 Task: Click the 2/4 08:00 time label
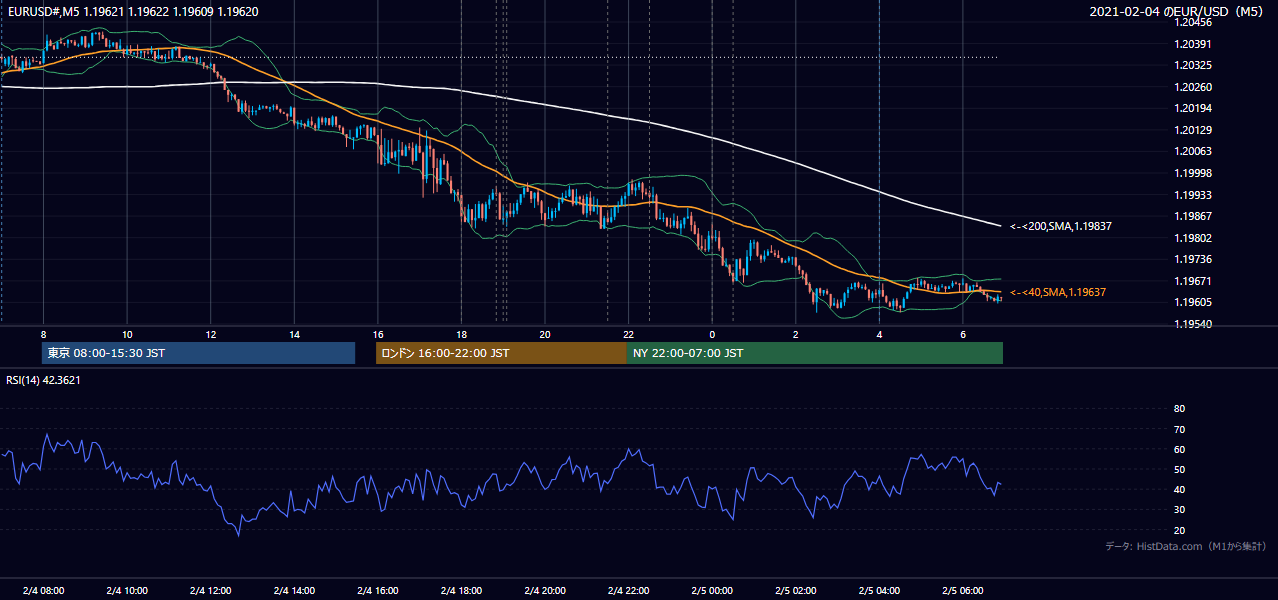44,590
